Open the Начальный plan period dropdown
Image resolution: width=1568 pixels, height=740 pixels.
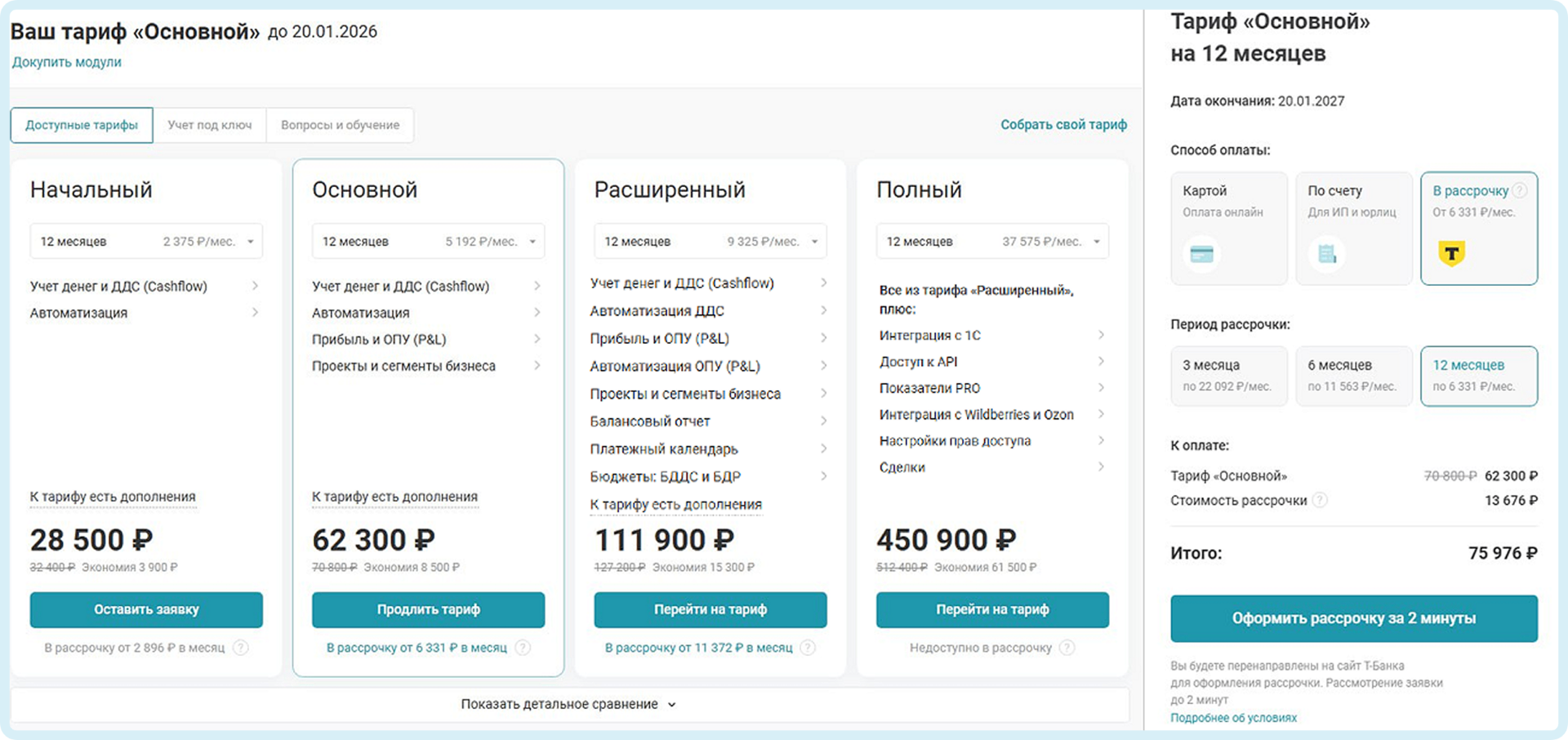point(146,242)
